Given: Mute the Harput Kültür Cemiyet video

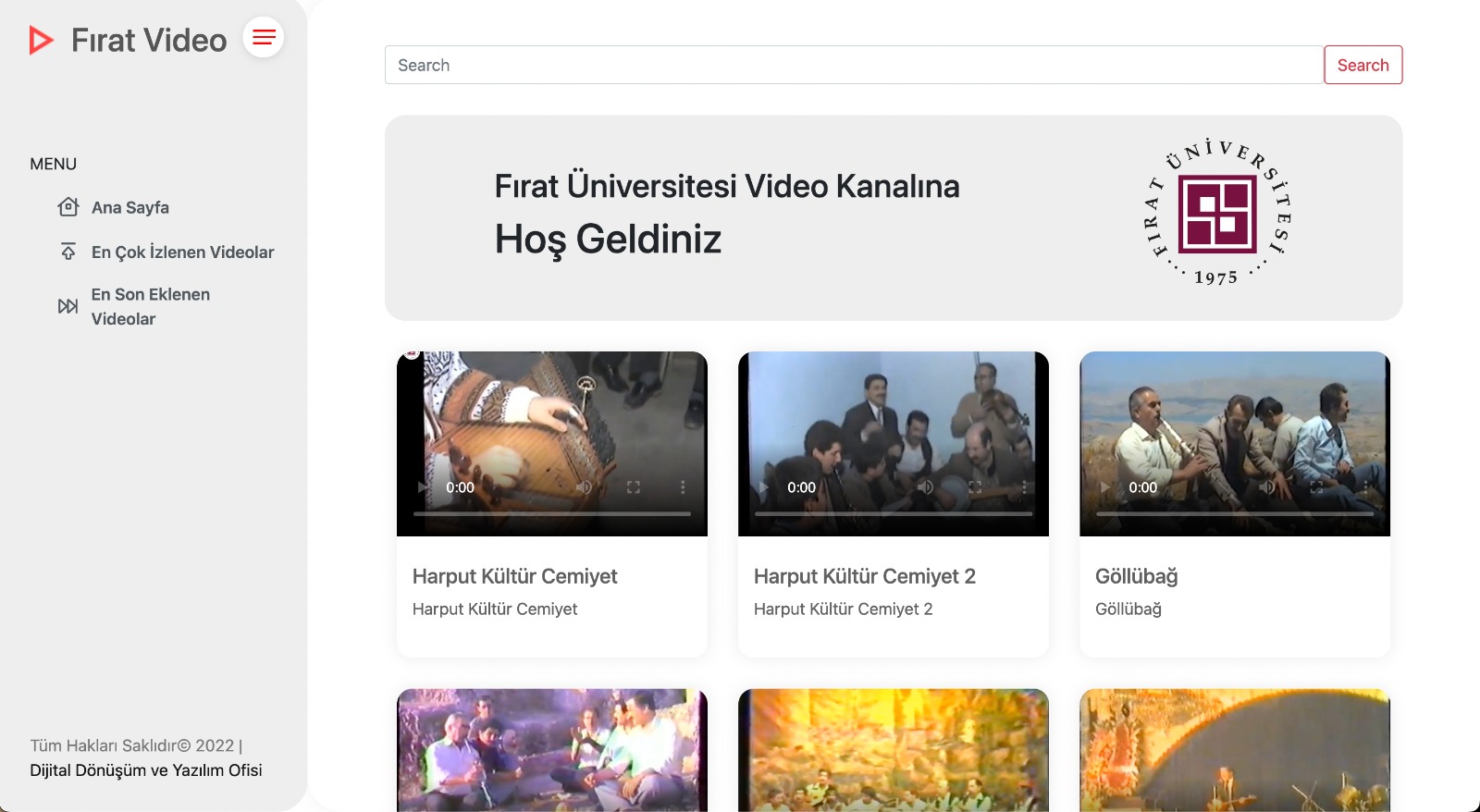Looking at the screenshot, I should (x=584, y=487).
